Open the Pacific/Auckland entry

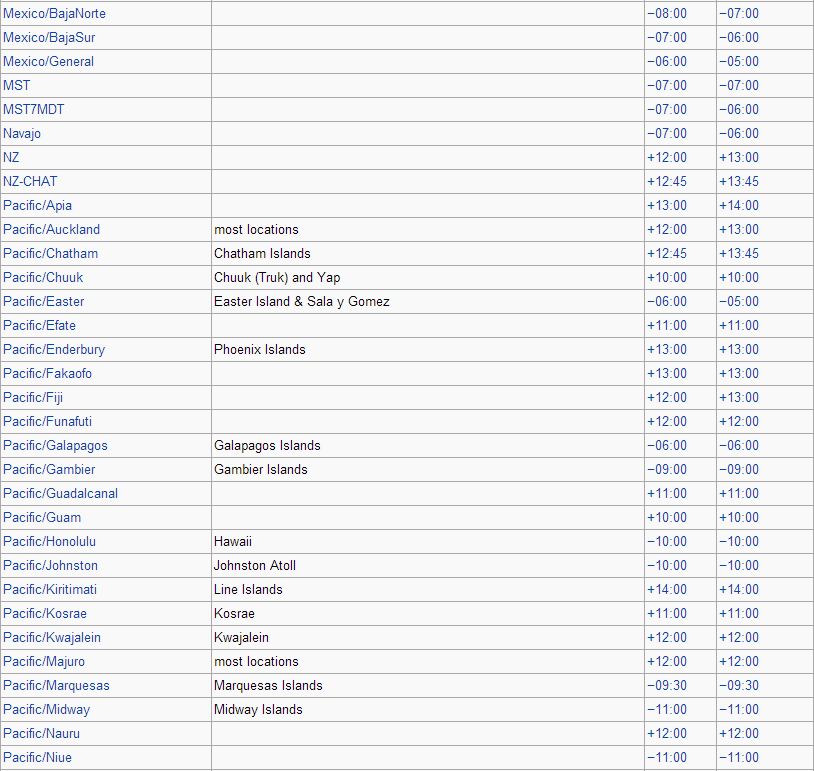(51, 229)
